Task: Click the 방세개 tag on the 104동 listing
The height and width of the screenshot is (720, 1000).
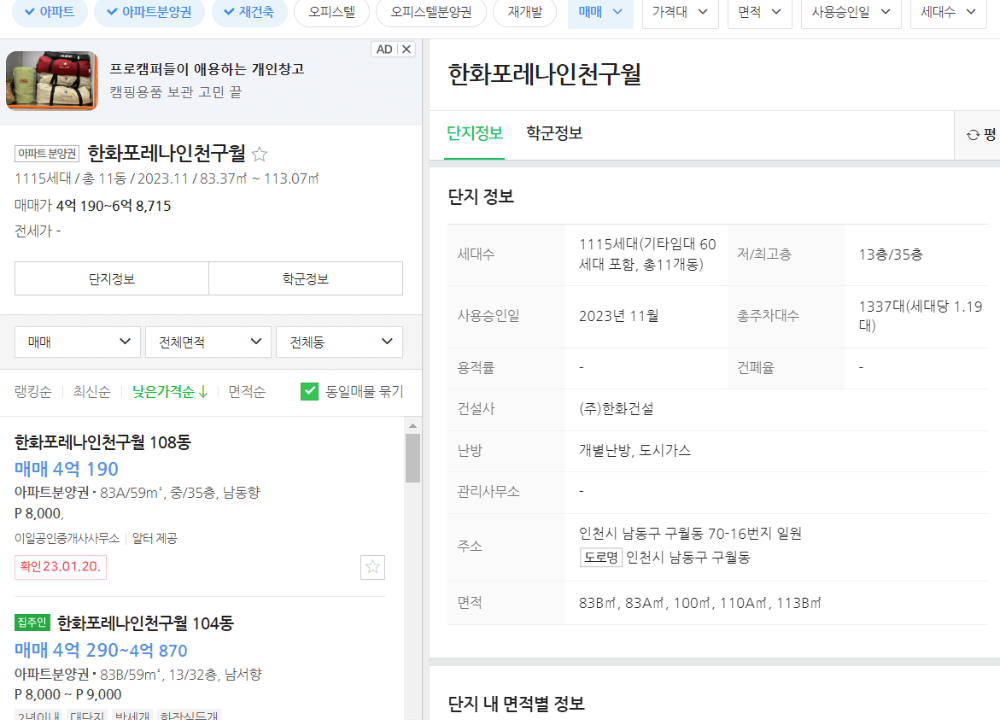Action: 133,716
